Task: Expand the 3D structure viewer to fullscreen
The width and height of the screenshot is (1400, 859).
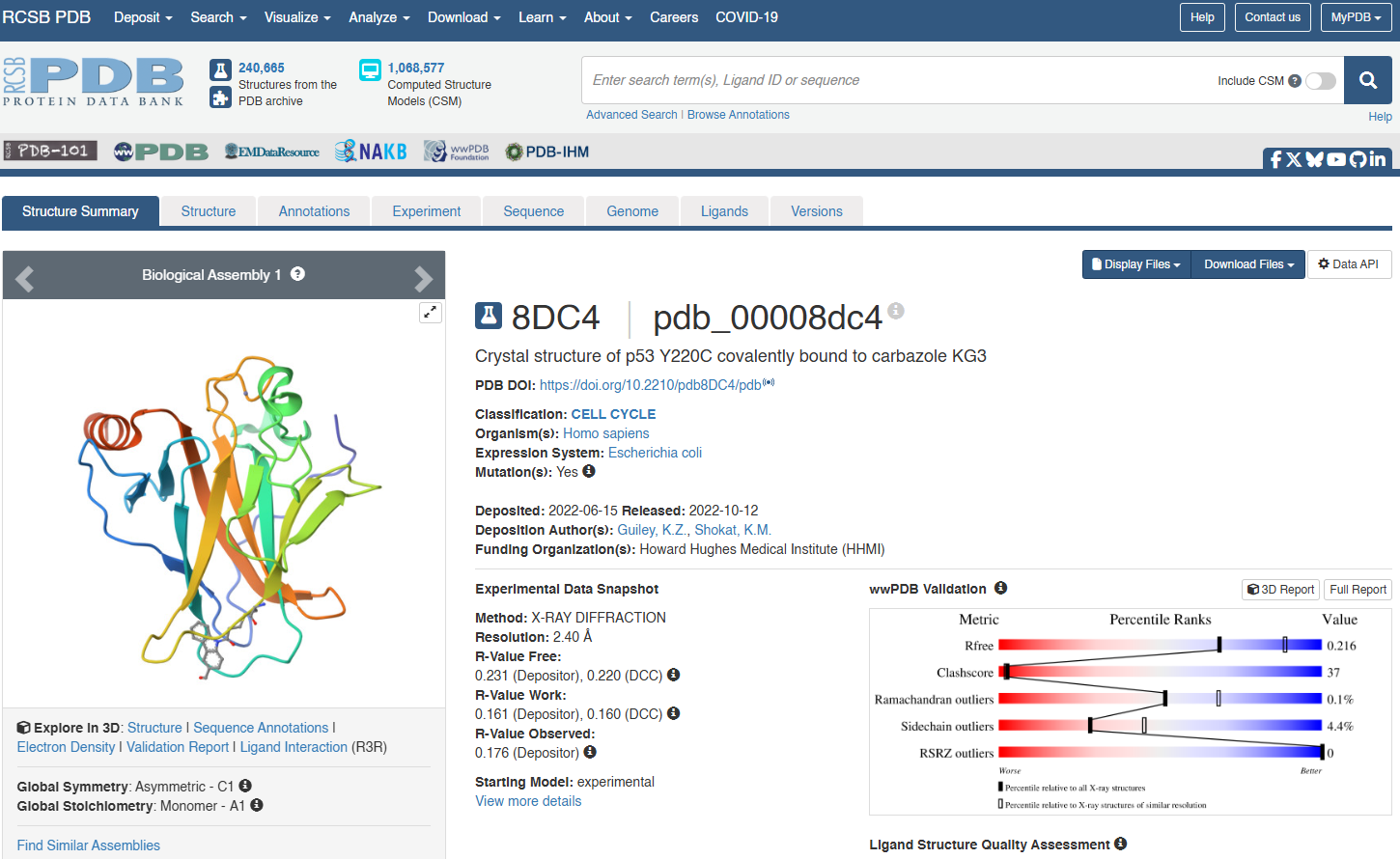Action: click(x=431, y=312)
